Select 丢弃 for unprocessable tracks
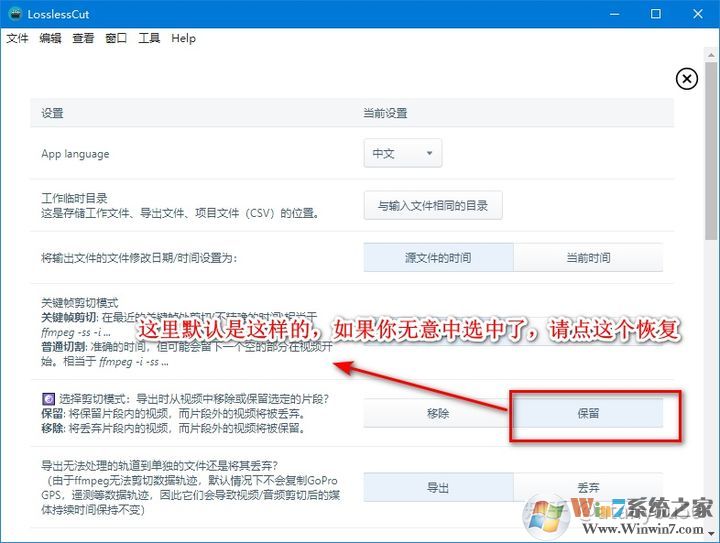This screenshot has height=543, width=720. pyautogui.click(x=588, y=487)
